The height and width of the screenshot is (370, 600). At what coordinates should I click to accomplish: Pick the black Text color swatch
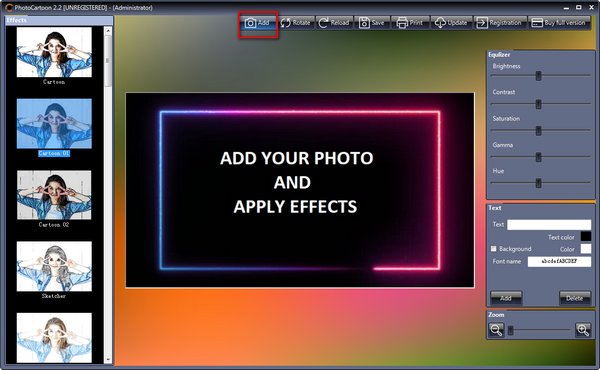(x=585, y=236)
